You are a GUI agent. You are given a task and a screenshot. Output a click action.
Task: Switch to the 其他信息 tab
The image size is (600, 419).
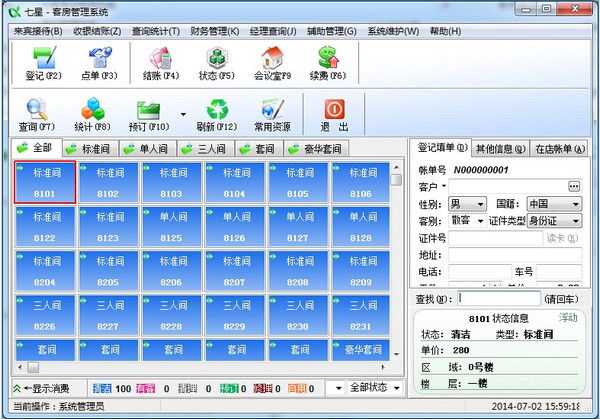498,149
